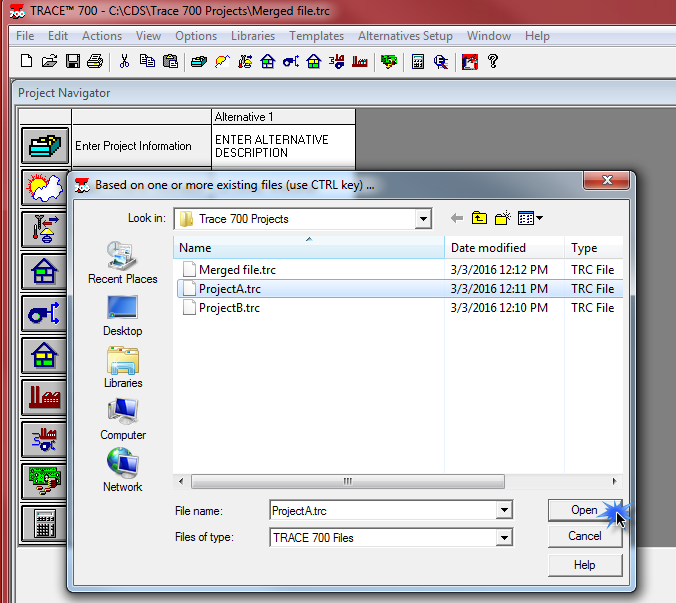The height and width of the screenshot is (603, 676).
Task: Expand the File name dropdown arrow
Action: pyautogui.click(x=504, y=511)
